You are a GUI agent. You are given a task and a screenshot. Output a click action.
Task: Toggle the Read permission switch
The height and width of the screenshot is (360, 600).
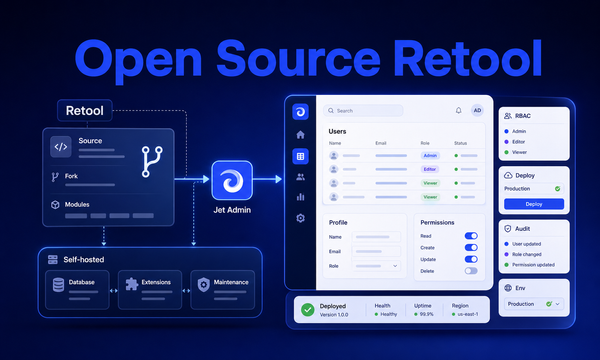471,236
